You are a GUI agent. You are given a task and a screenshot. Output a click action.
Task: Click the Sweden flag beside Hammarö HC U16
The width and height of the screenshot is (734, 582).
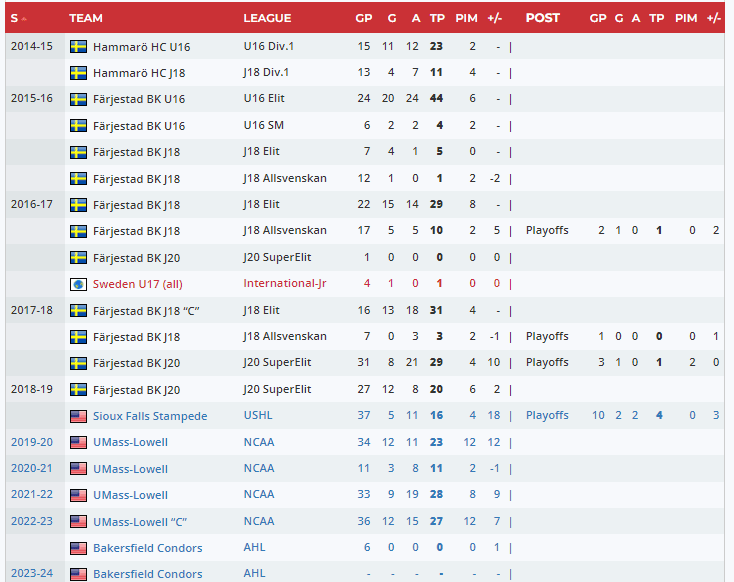(x=78, y=47)
